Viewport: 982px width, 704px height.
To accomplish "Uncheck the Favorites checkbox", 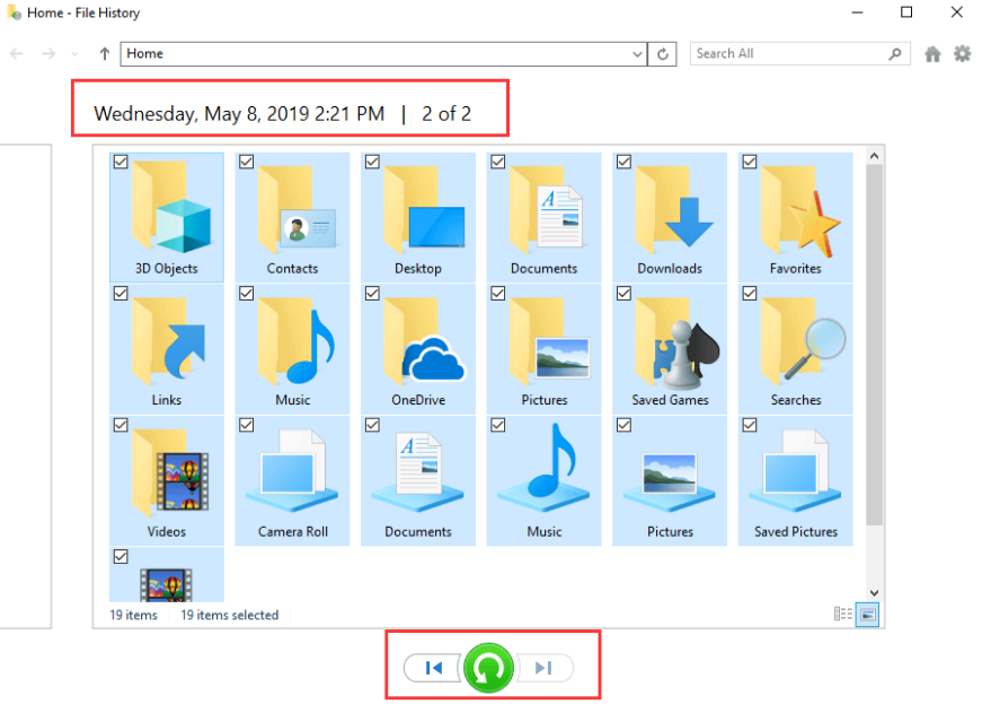I will pos(750,162).
